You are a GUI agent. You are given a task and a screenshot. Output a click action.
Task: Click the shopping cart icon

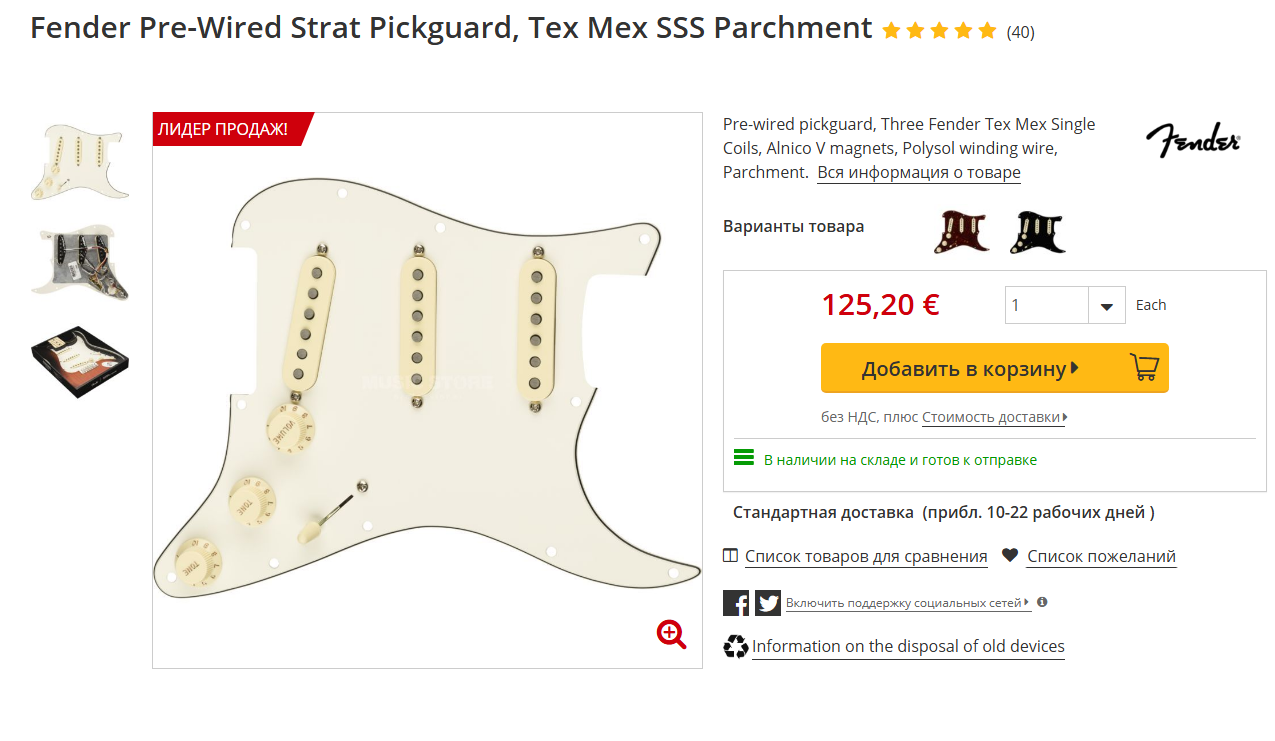pyautogui.click(x=1144, y=368)
